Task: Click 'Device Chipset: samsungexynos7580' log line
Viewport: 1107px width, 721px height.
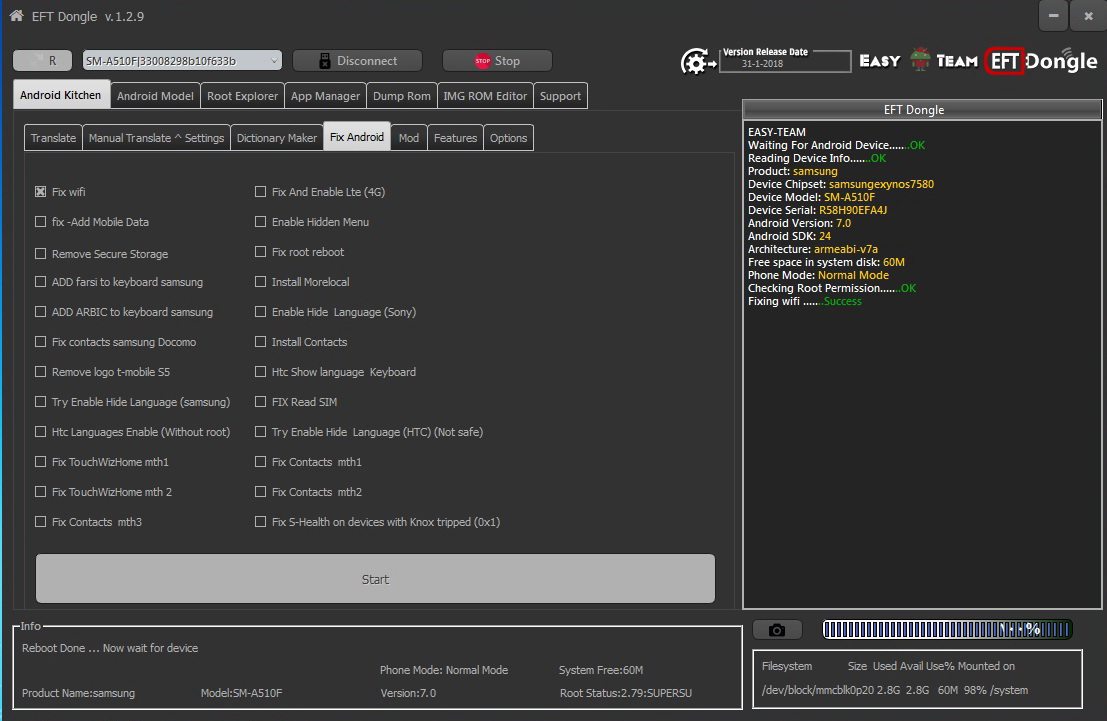Action: point(841,184)
